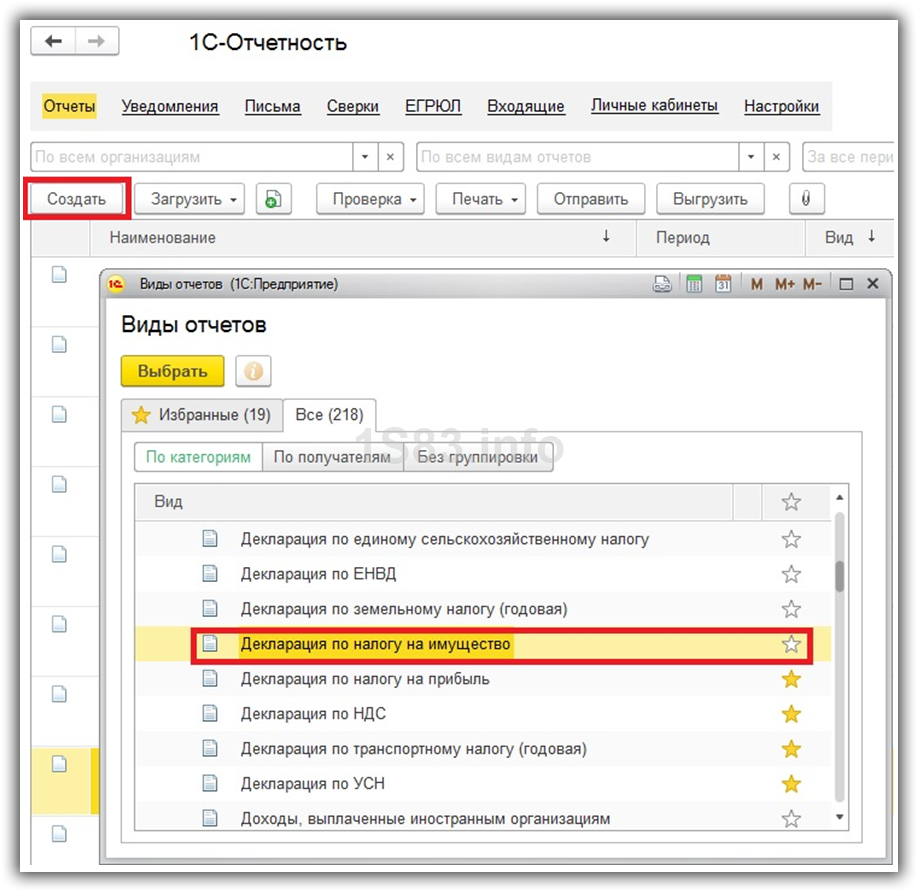
Task: Open the Проверка dropdown button
Action: click(x=370, y=199)
